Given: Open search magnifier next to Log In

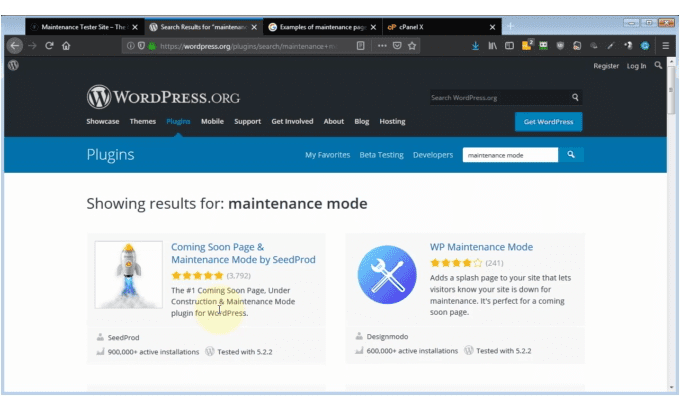Looking at the screenshot, I should (x=658, y=65).
